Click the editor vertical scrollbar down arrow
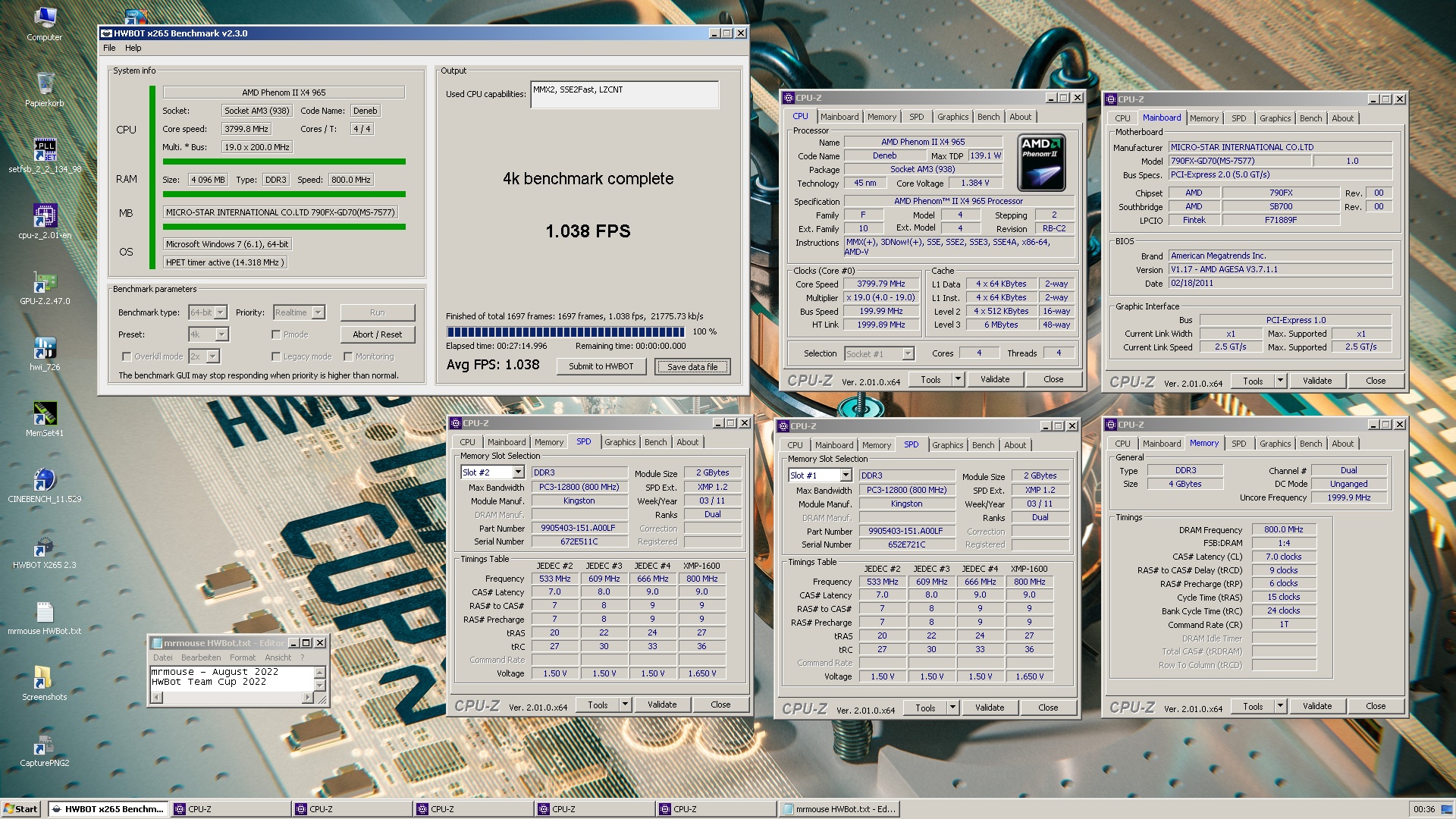The width and height of the screenshot is (1456, 819). coord(319,686)
